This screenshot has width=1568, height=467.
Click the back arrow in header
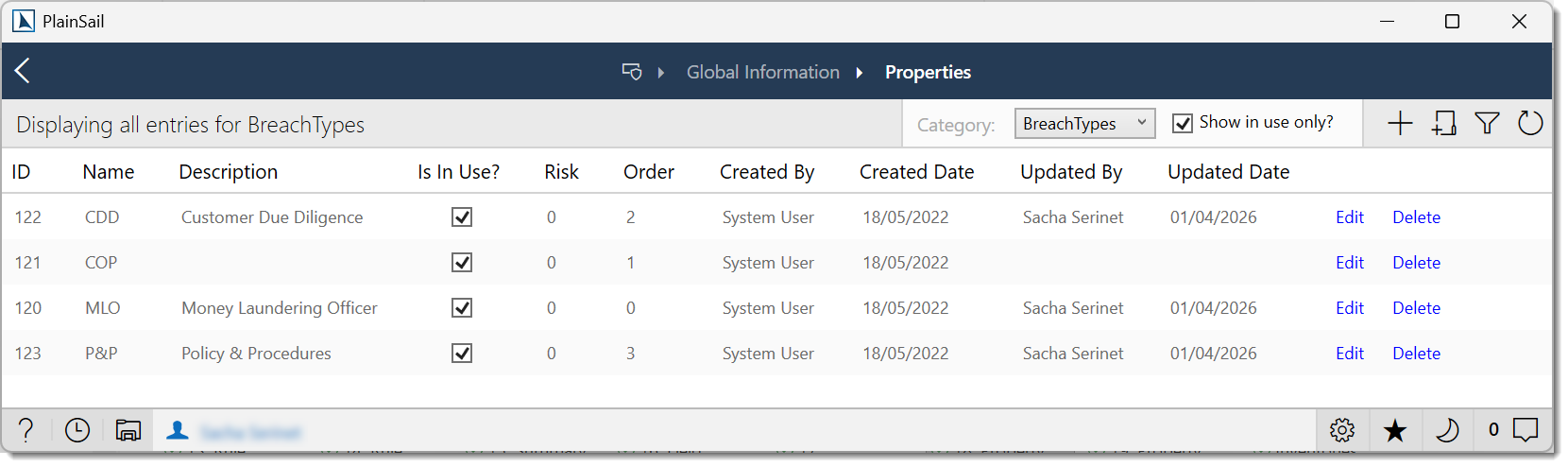pyautogui.click(x=23, y=71)
